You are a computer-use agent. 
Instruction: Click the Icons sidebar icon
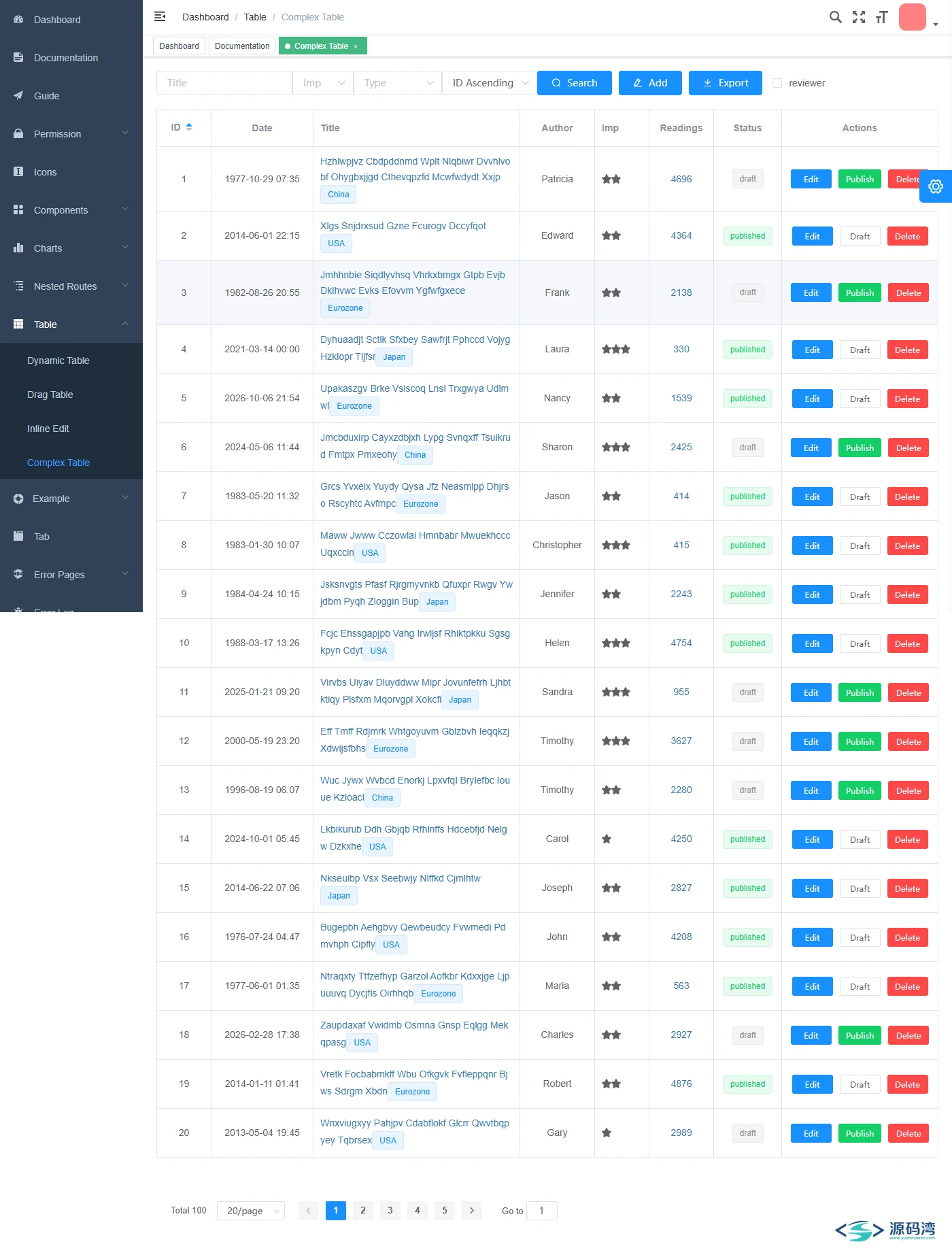coord(18,172)
